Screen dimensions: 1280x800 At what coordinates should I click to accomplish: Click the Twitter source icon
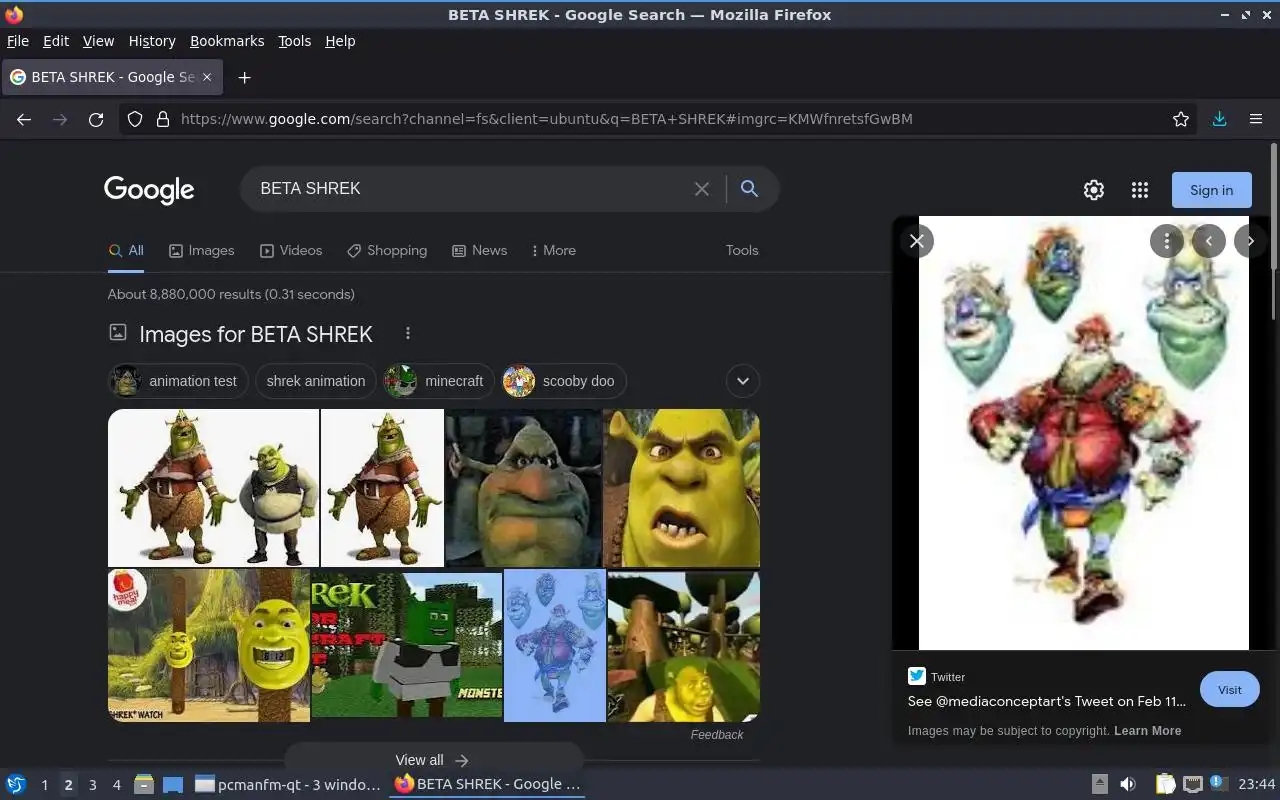(916, 676)
